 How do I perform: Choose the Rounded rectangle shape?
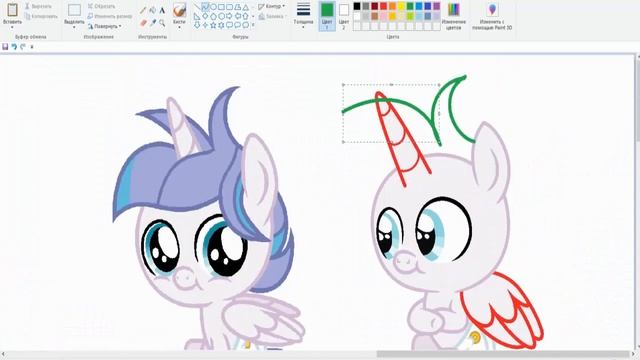(x=229, y=7)
